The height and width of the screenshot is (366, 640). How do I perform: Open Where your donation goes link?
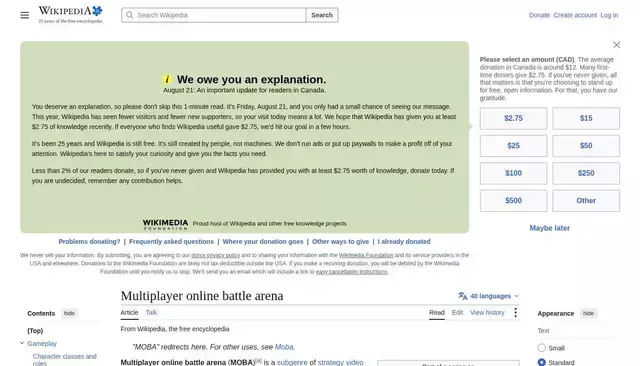(x=263, y=242)
